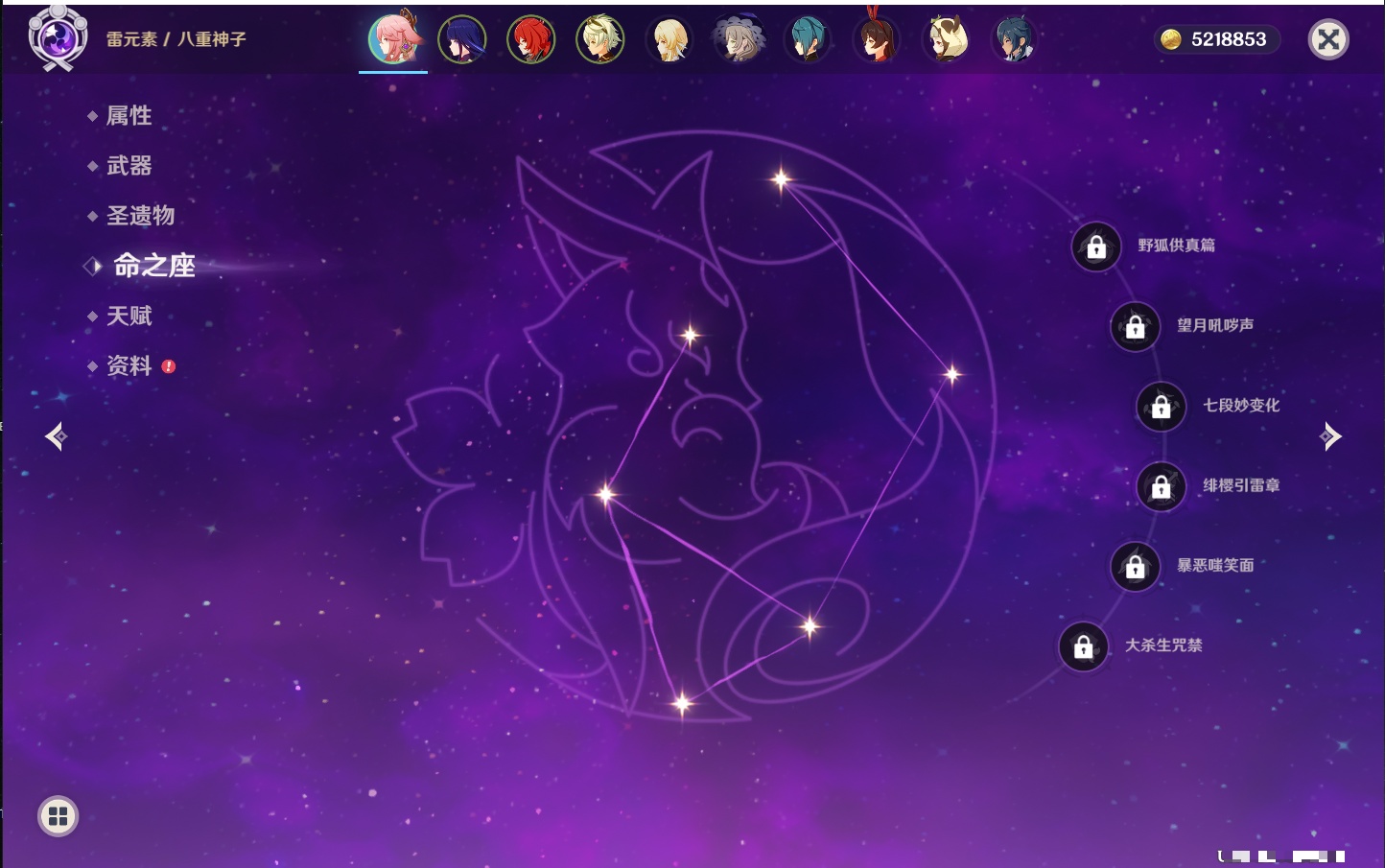Switch to the teal-haired character avatar
This screenshot has width=1385, height=868.
(x=808, y=40)
